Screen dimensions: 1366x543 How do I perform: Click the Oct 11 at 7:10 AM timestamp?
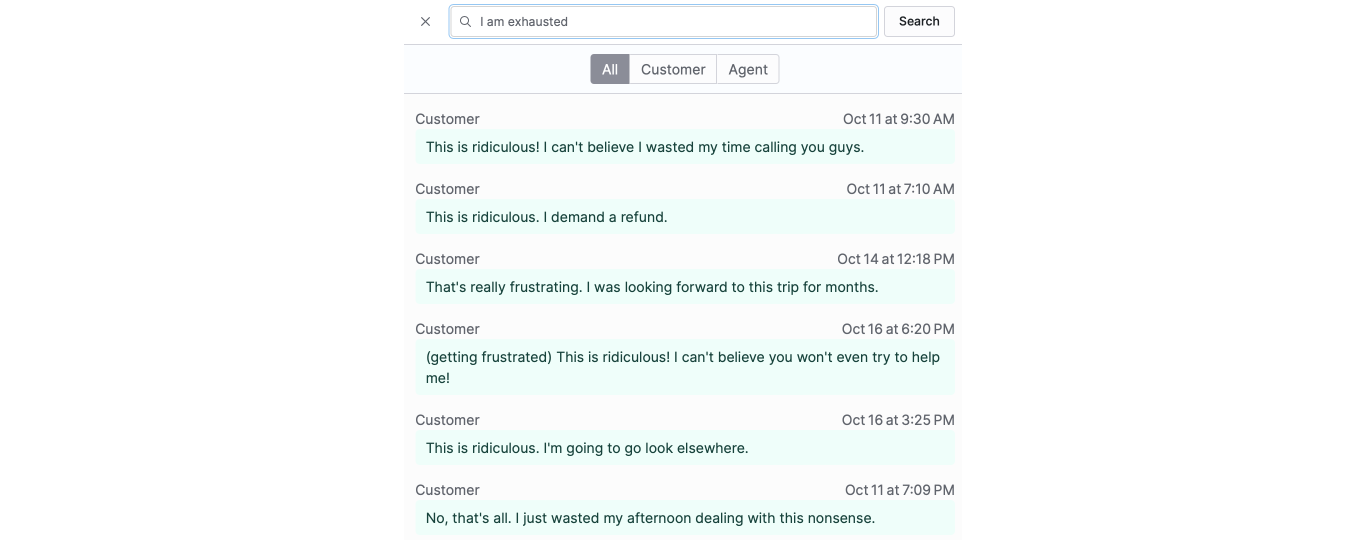900,189
